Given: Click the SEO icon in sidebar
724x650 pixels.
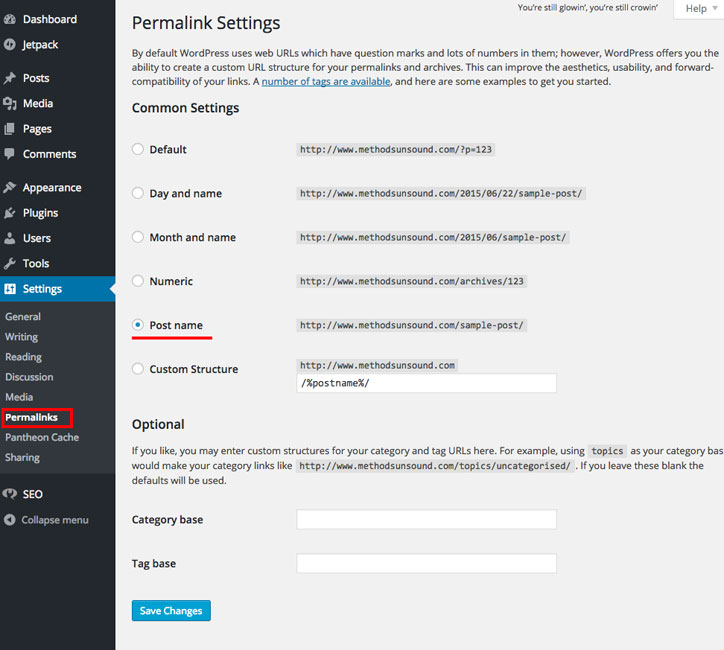Looking at the screenshot, I should tap(10, 494).
